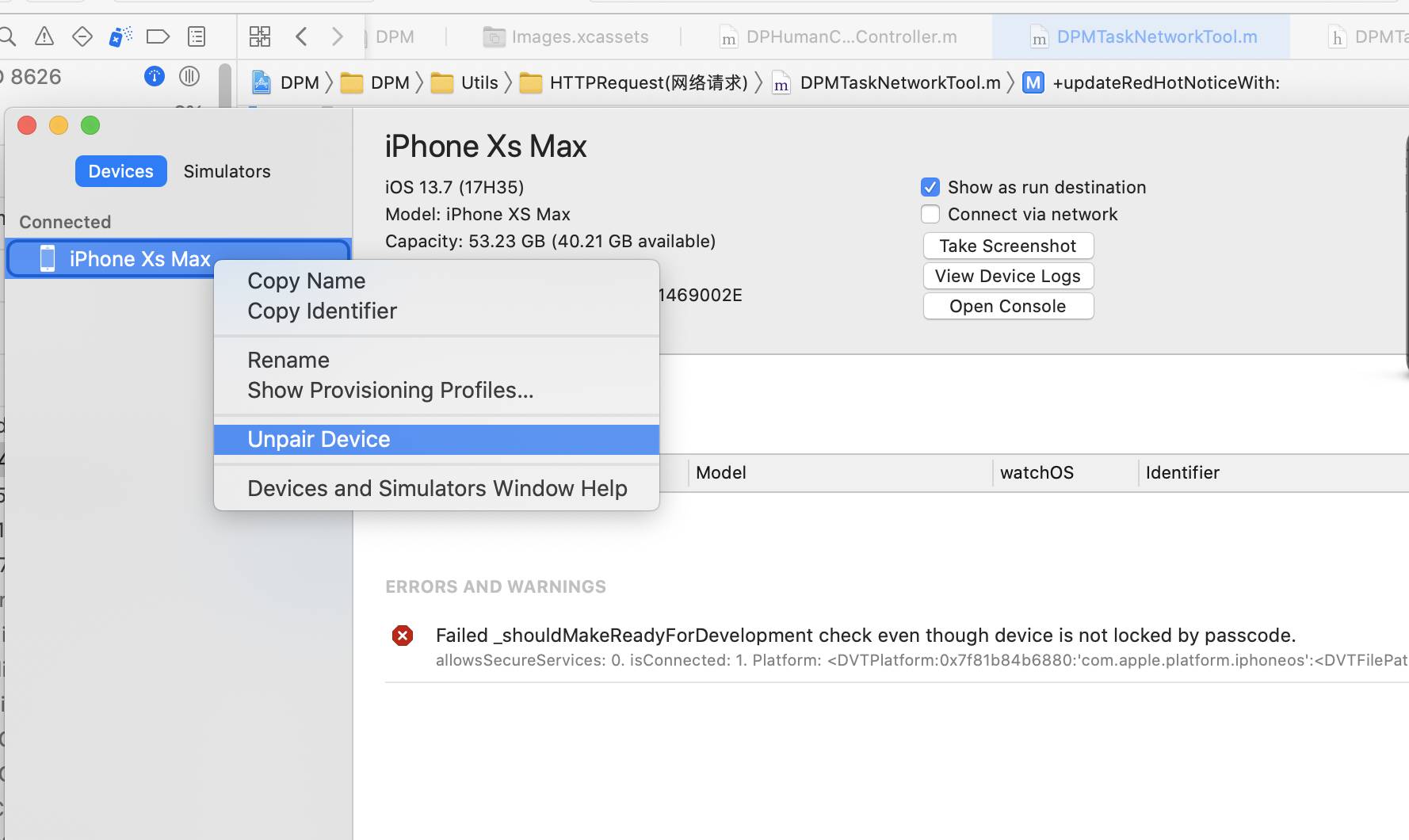Click the method M icon in breadcrumb

click(x=1033, y=82)
